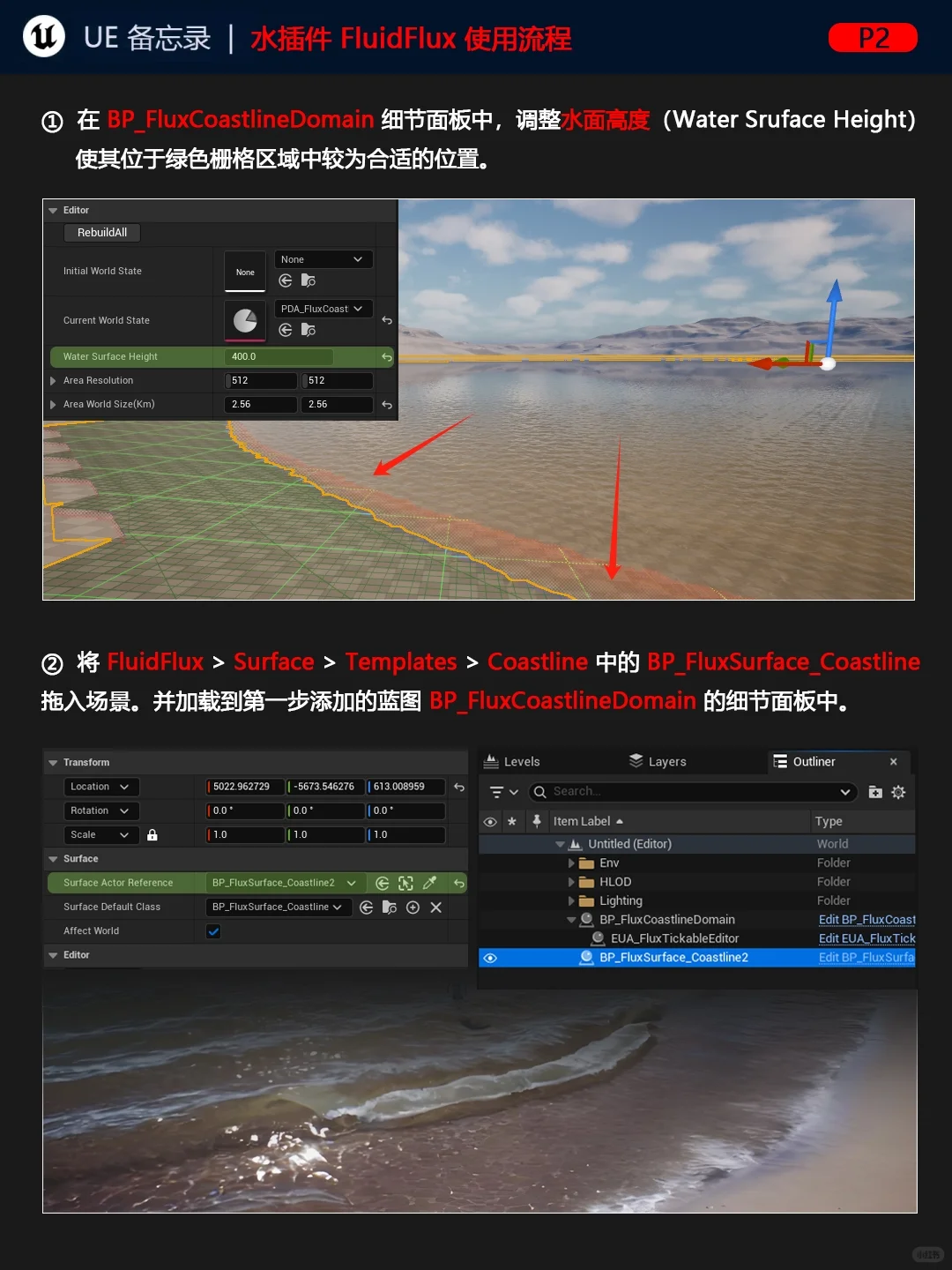Open the BP_FluxSurface_Coastline2 actor dropdown
Viewport: 952px width, 1270px height.
pyautogui.click(x=285, y=883)
